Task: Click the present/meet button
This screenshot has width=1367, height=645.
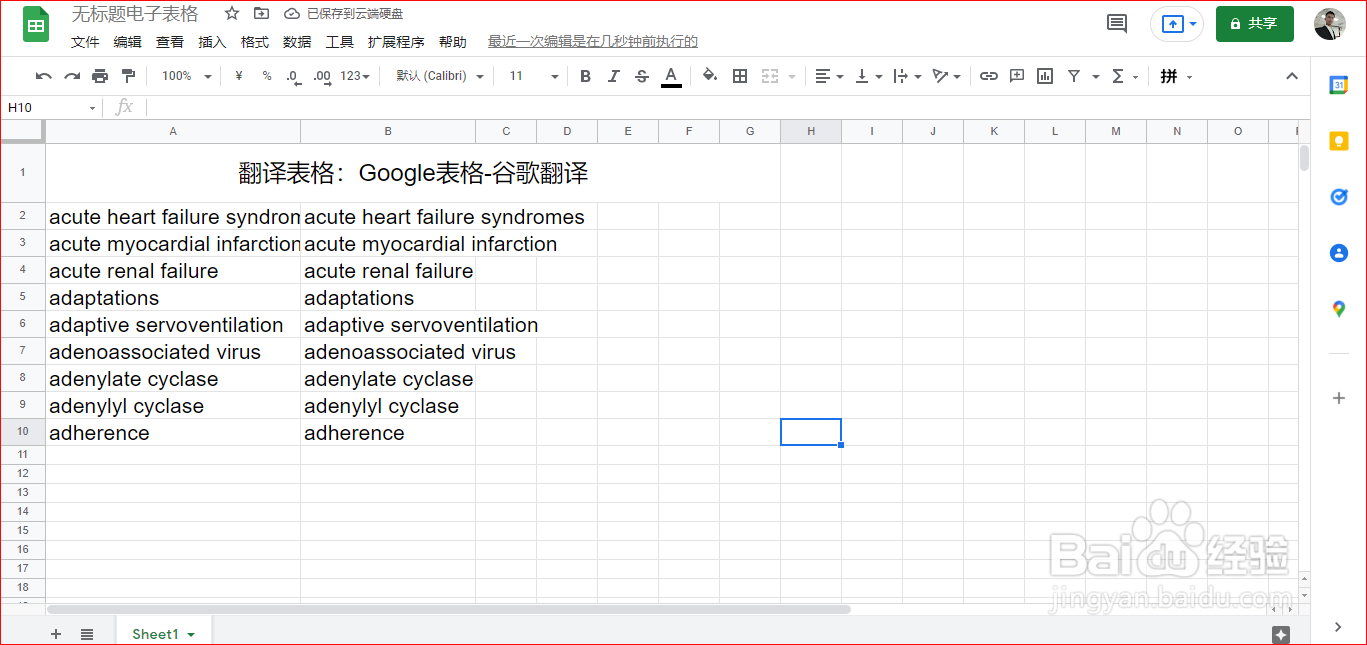Action: (x=1177, y=24)
